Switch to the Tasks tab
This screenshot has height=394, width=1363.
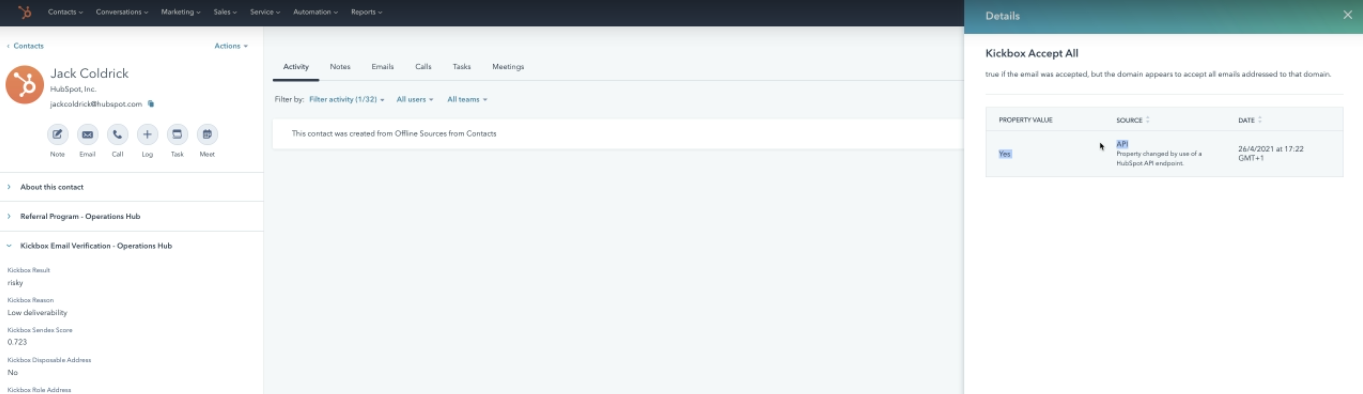coord(461,66)
